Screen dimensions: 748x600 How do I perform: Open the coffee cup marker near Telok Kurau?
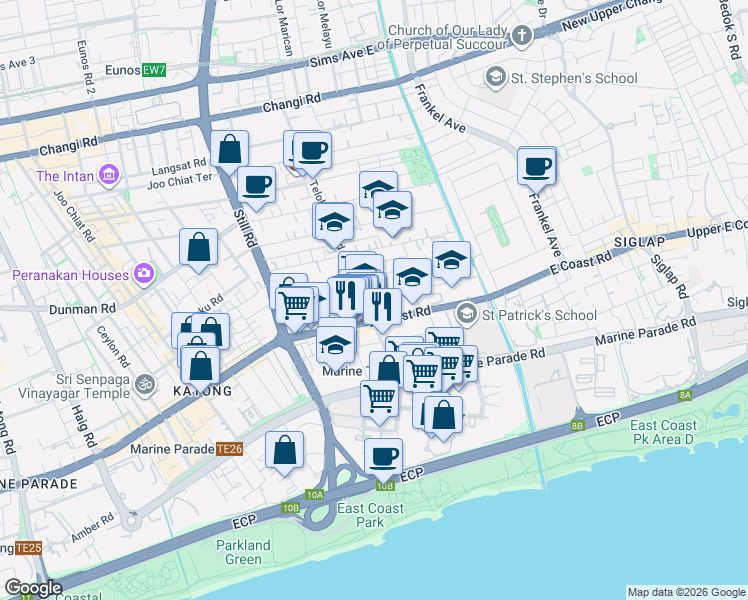click(x=312, y=152)
